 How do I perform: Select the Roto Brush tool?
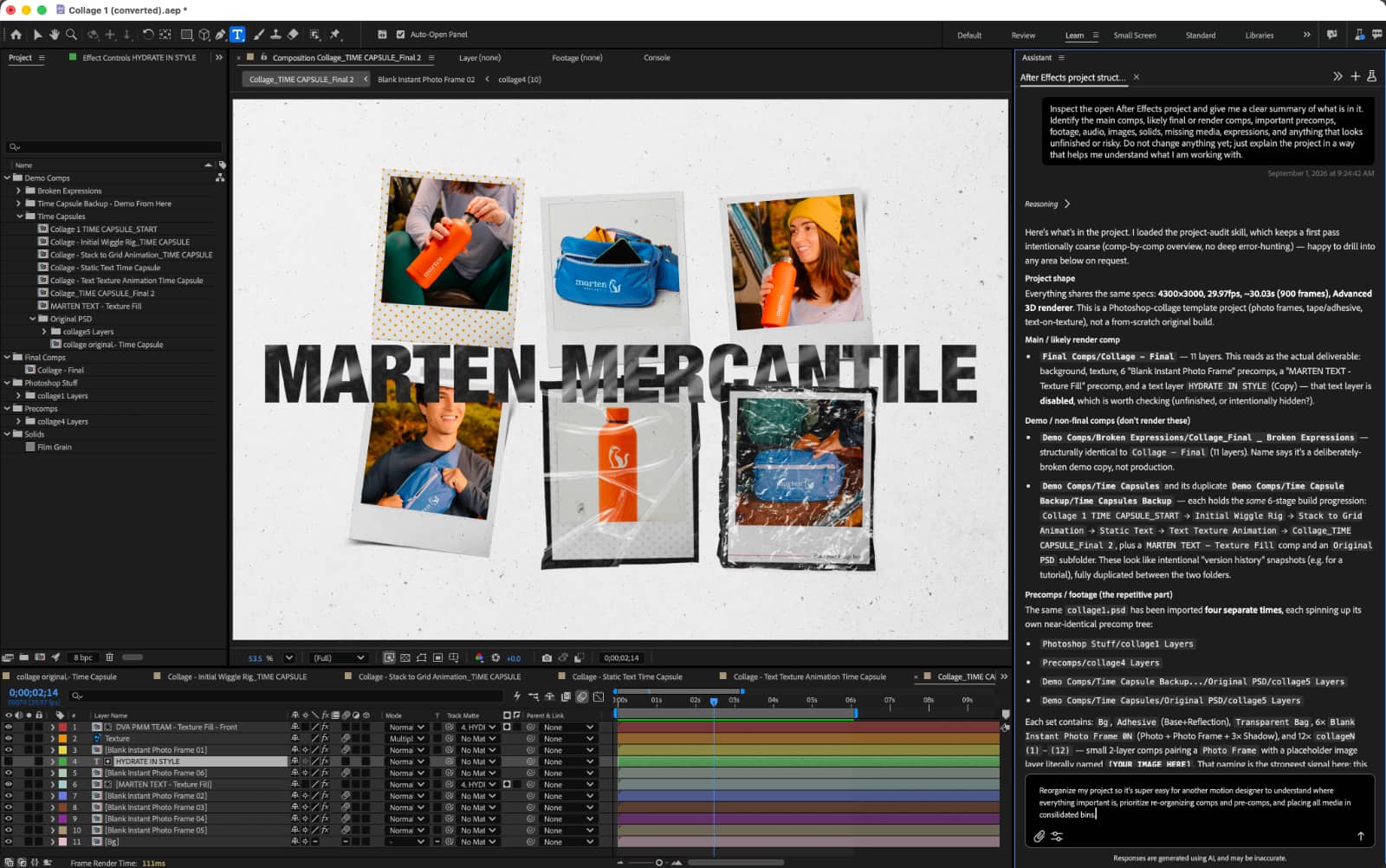click(314, 35)
